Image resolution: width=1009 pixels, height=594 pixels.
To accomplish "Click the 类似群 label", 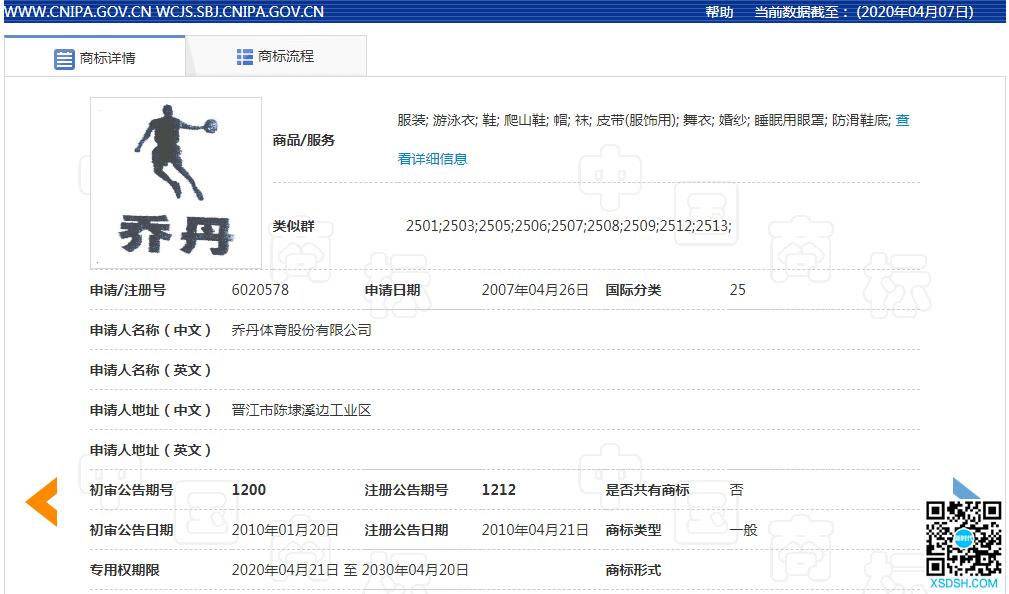I will [x=293, y=226].
